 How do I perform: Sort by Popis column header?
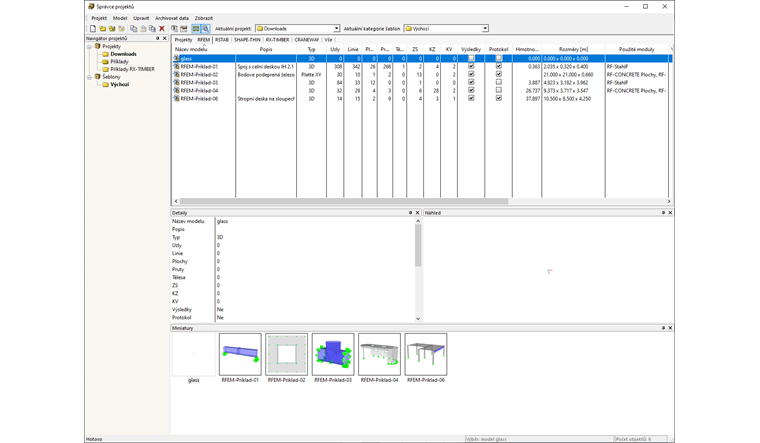point(266,49)
